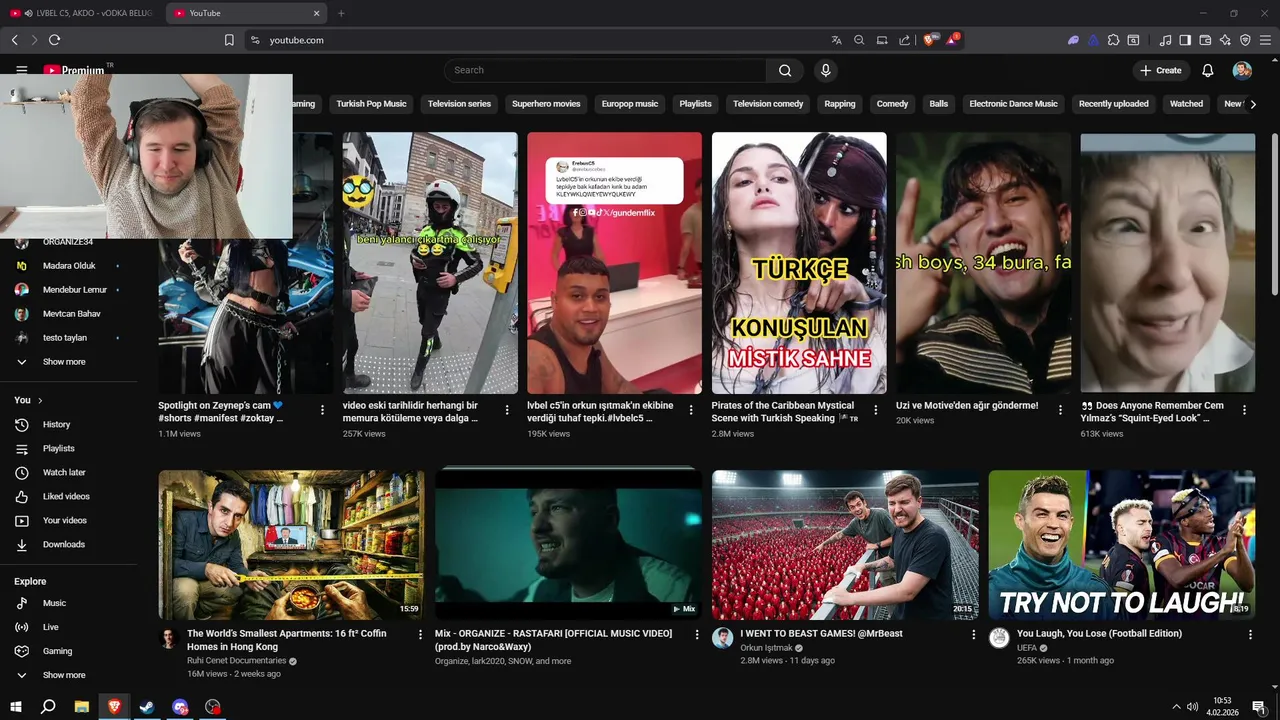The width and height of the screenshot is (1280, 720).
Task: Open YouTube notifications bell
Action: click(1208, 70)
